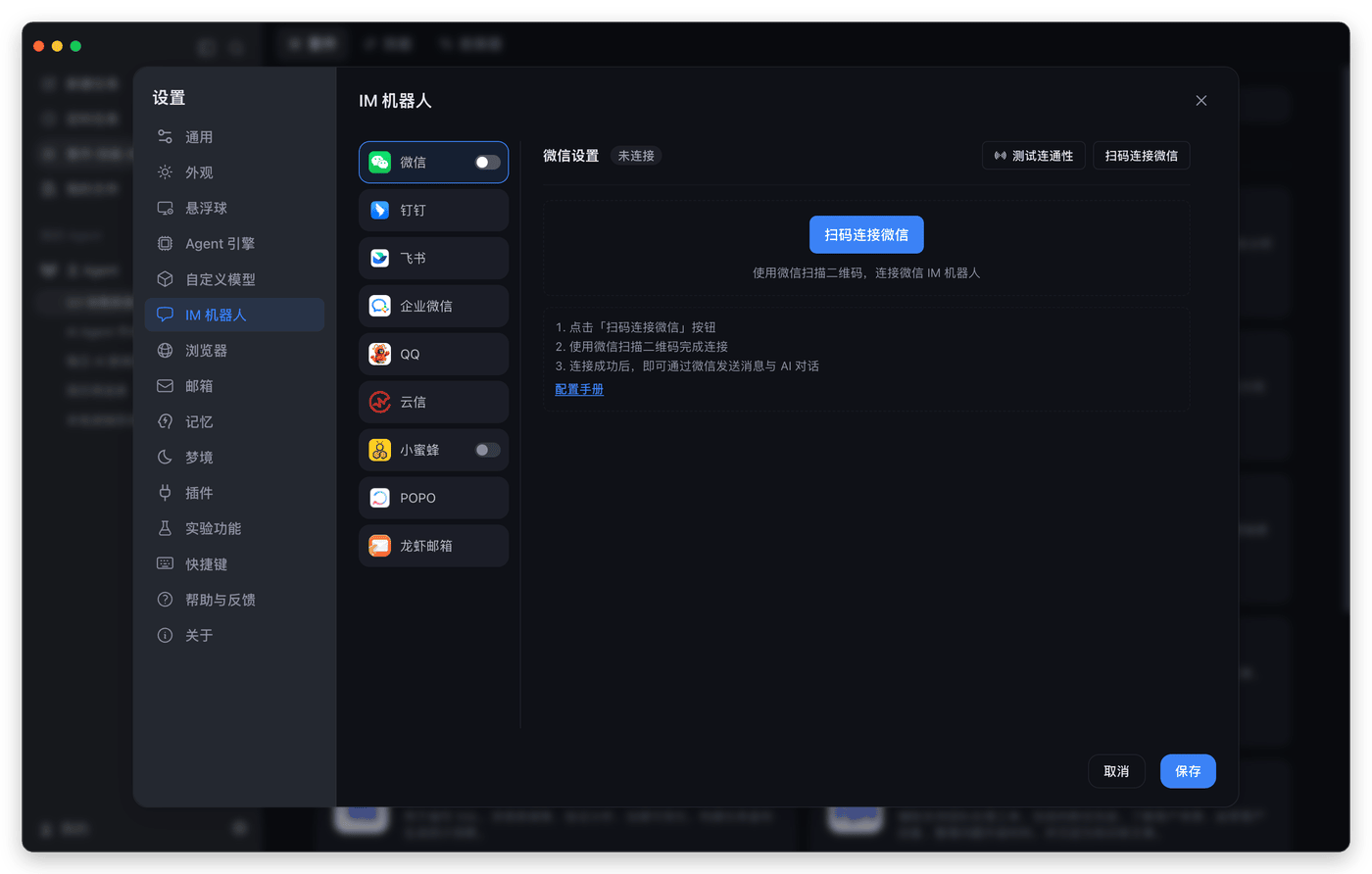Open the 龙虾邮箱 robot entry

coord(433,546)
